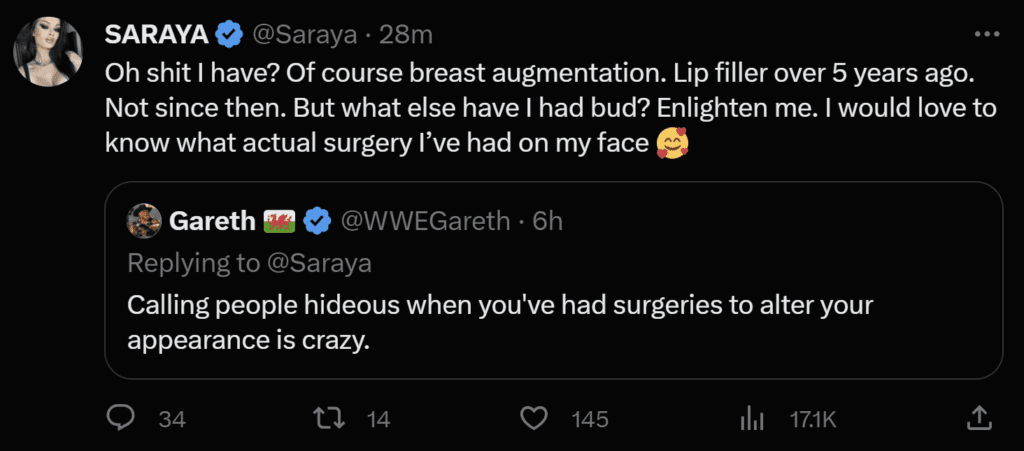Open the @WWEGareth handle link

[x=429, y=221]
